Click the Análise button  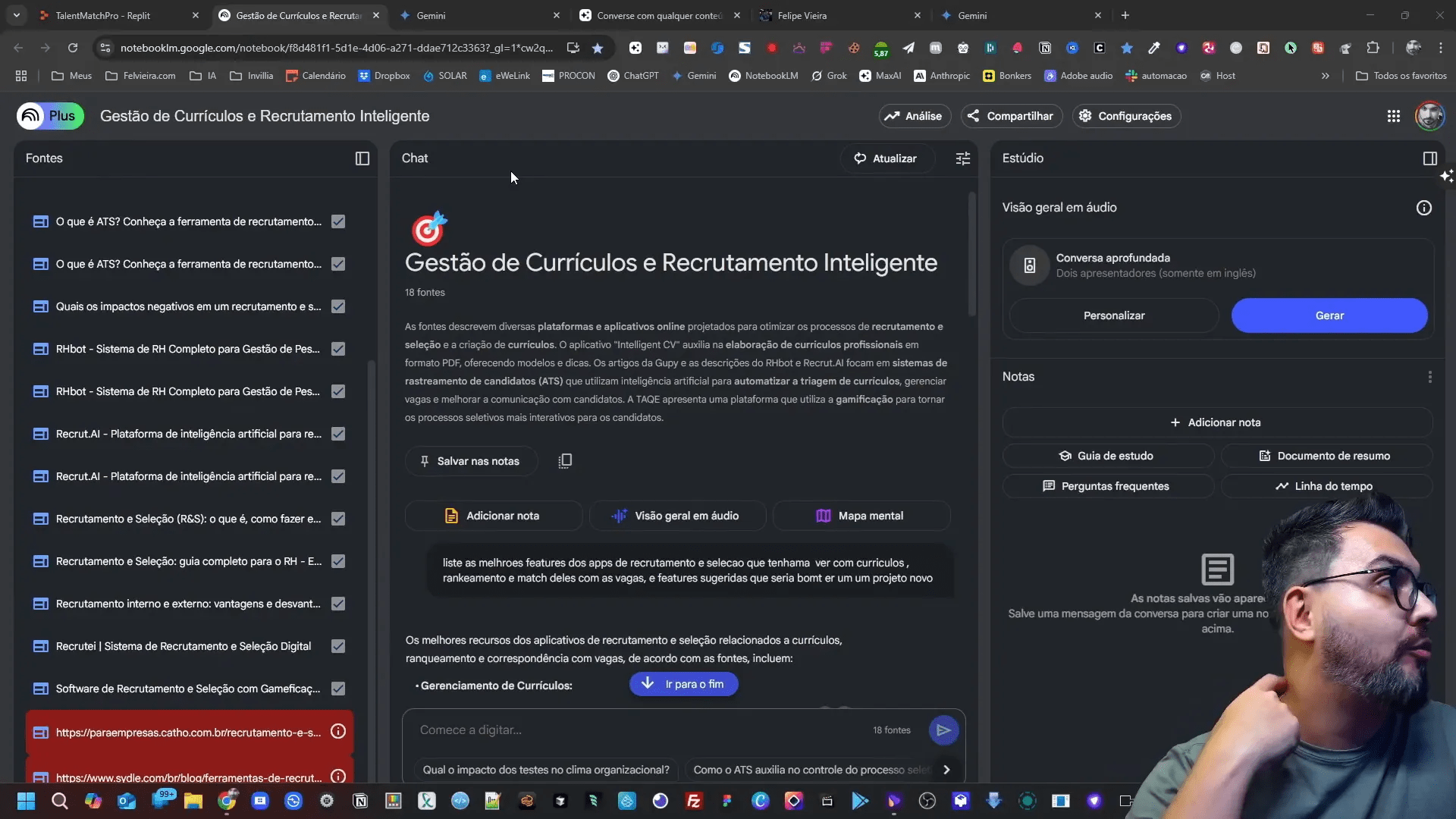tap(915, 116)
